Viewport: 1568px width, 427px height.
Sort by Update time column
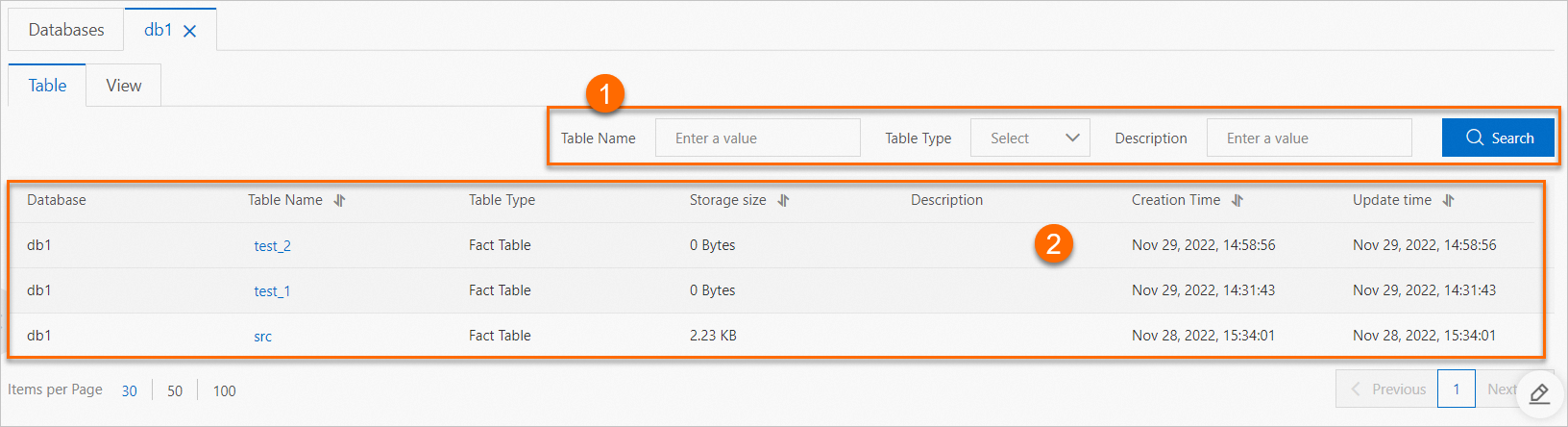[1448, 200]
